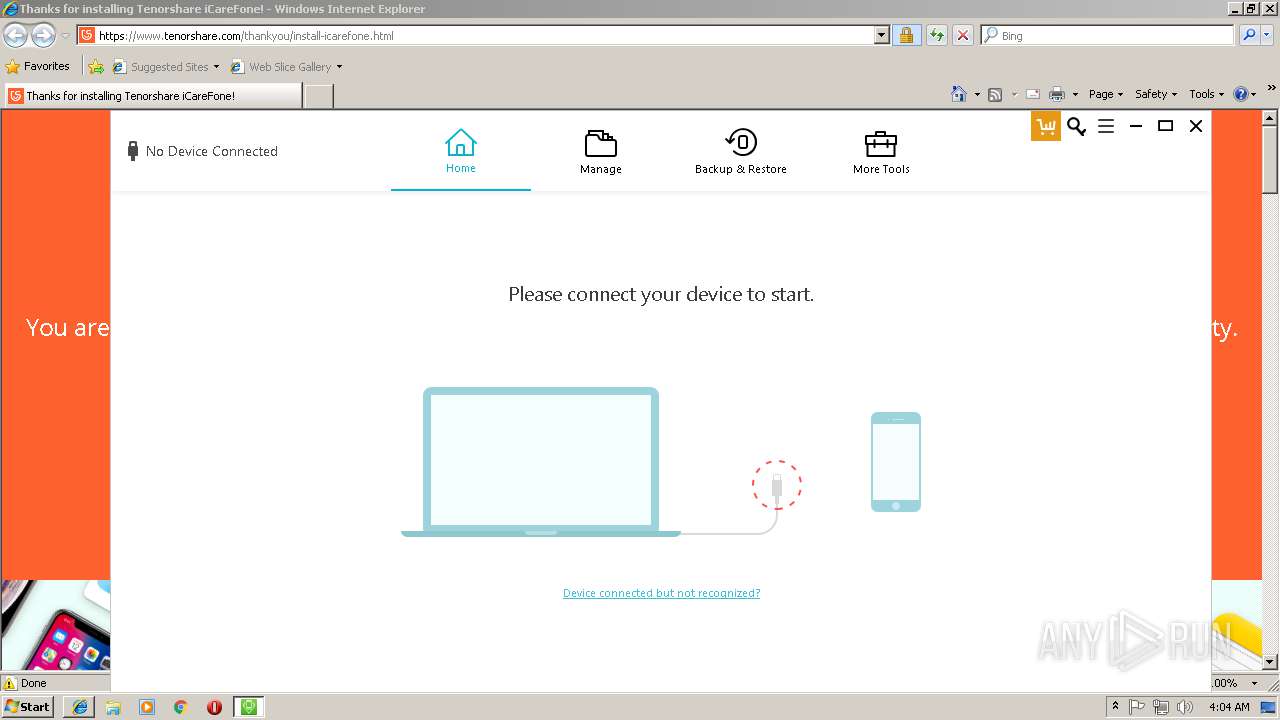Close the iCareFone window
The height and width of the screenshot is (720, 1280).
[x=1195, y=126]
